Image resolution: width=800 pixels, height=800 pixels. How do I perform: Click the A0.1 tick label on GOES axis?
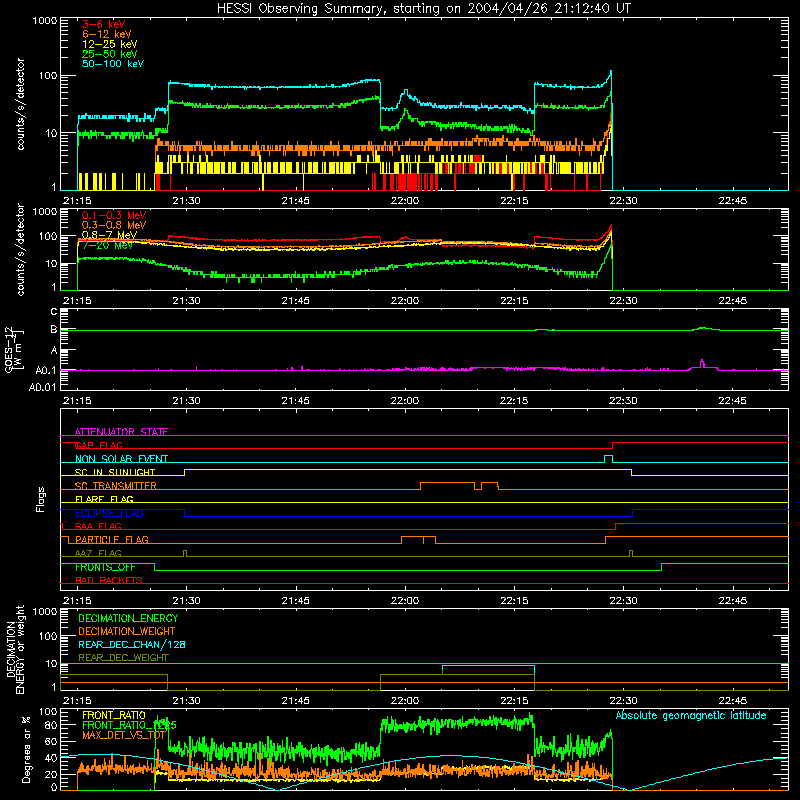[x=46, y=370]
